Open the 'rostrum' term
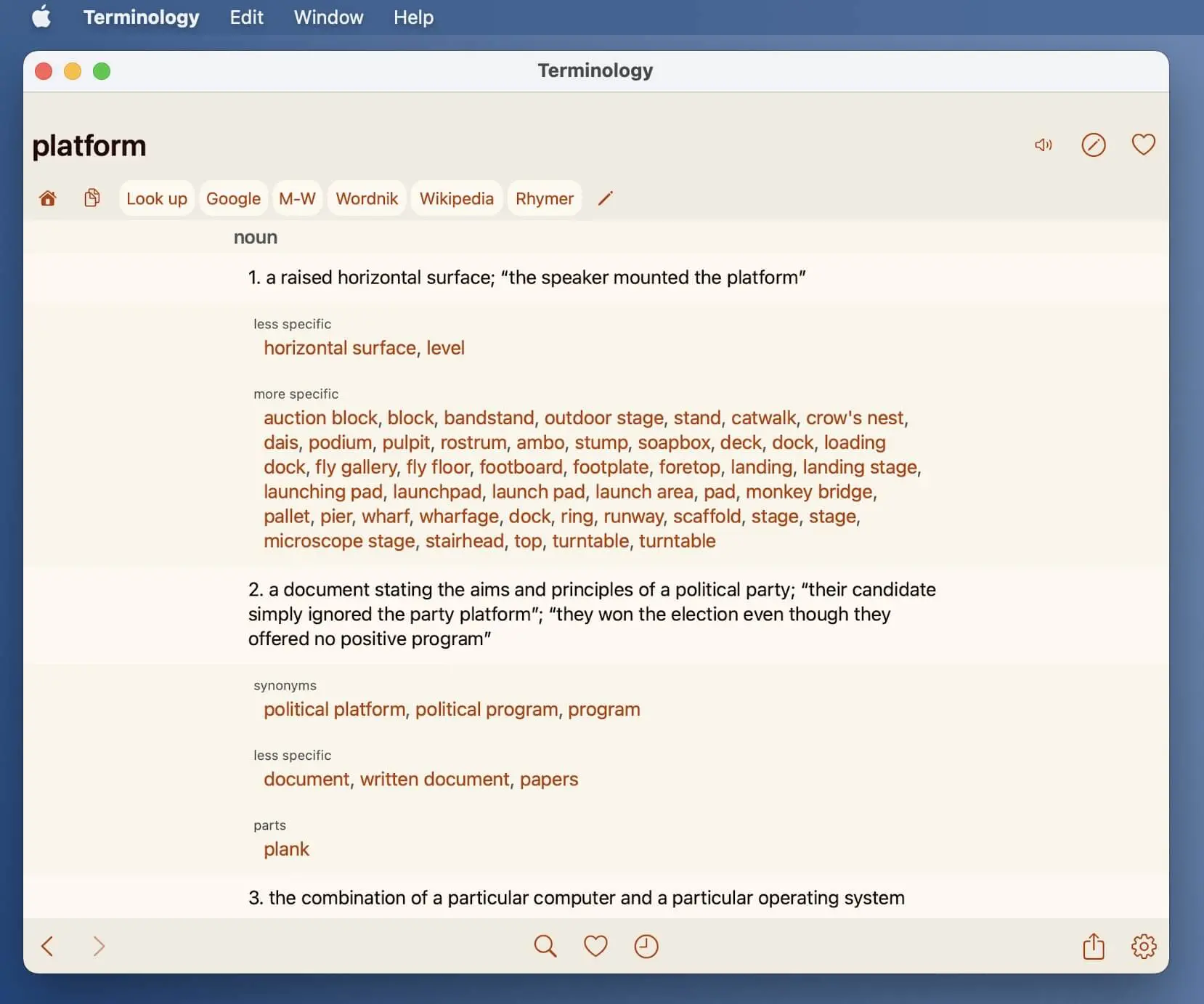Viewport: 1204px width, 1004px height. (473, 442)
